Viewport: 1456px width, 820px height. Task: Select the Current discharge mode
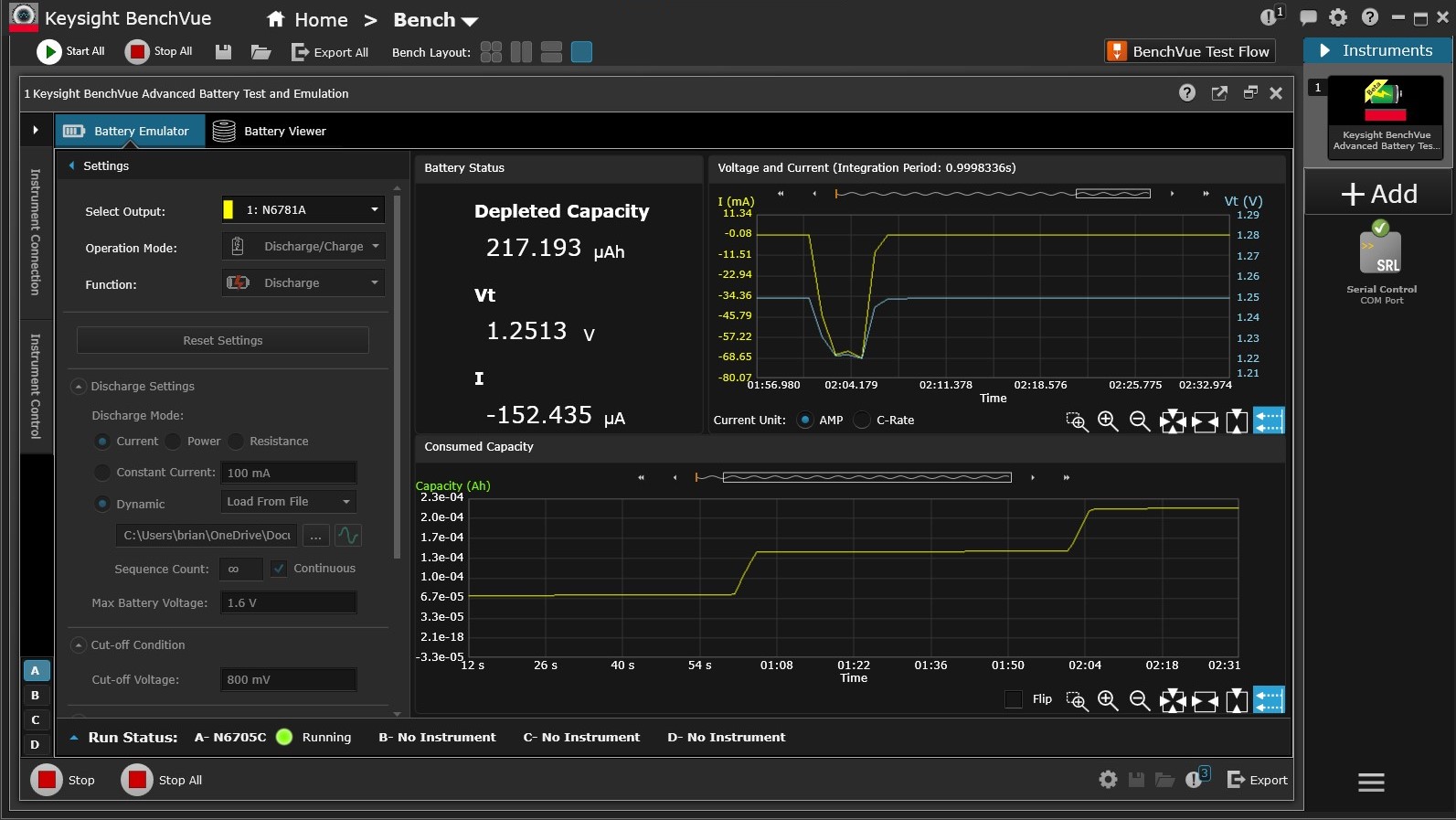[x=103, y=442]
